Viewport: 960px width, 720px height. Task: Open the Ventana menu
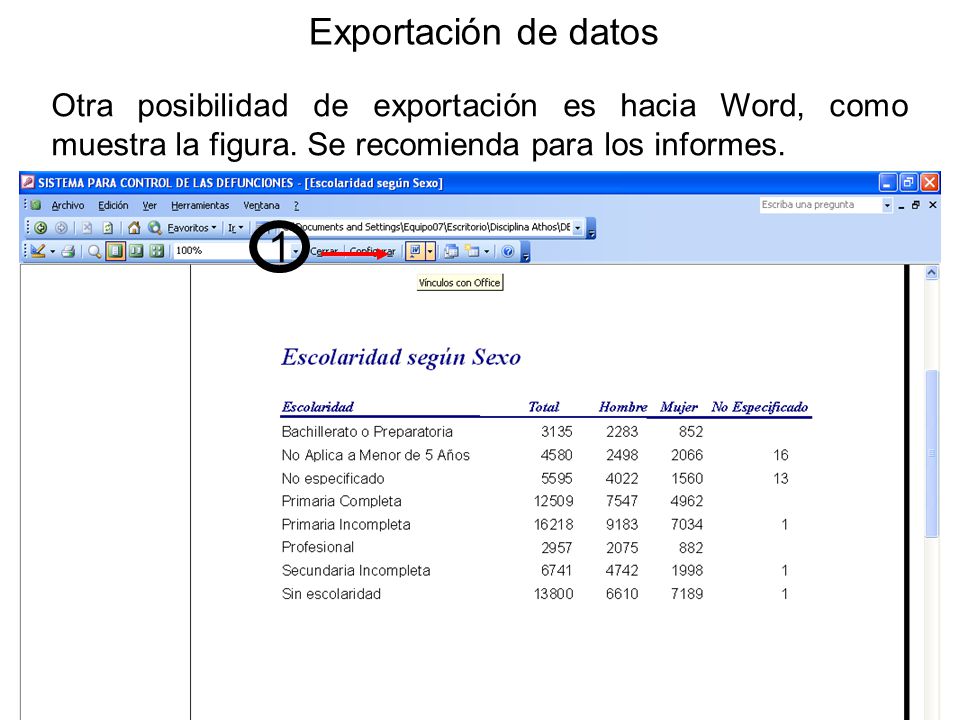click(x=261, y=206)
